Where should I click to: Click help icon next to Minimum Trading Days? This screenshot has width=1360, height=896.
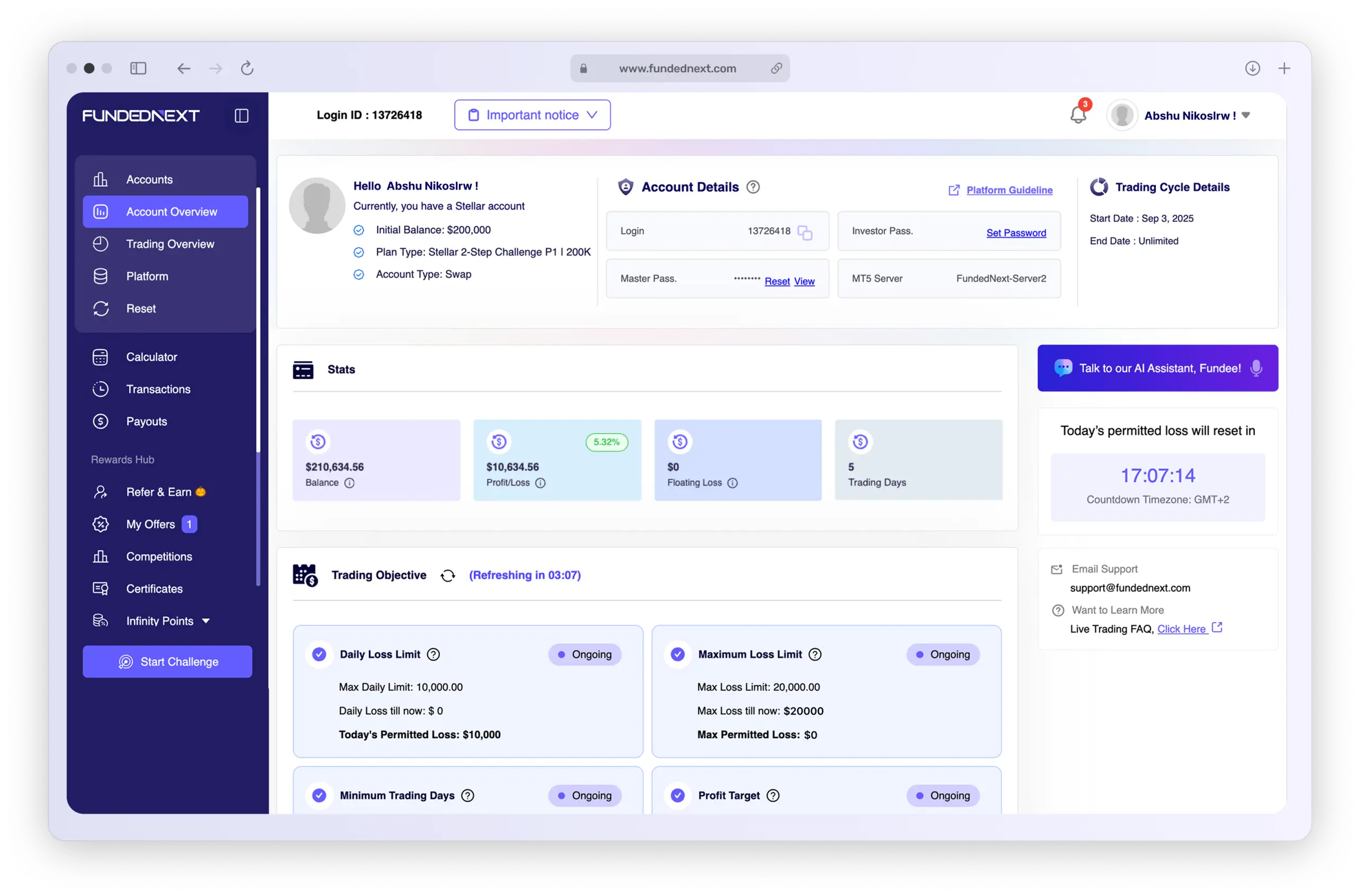pos(467,796)
